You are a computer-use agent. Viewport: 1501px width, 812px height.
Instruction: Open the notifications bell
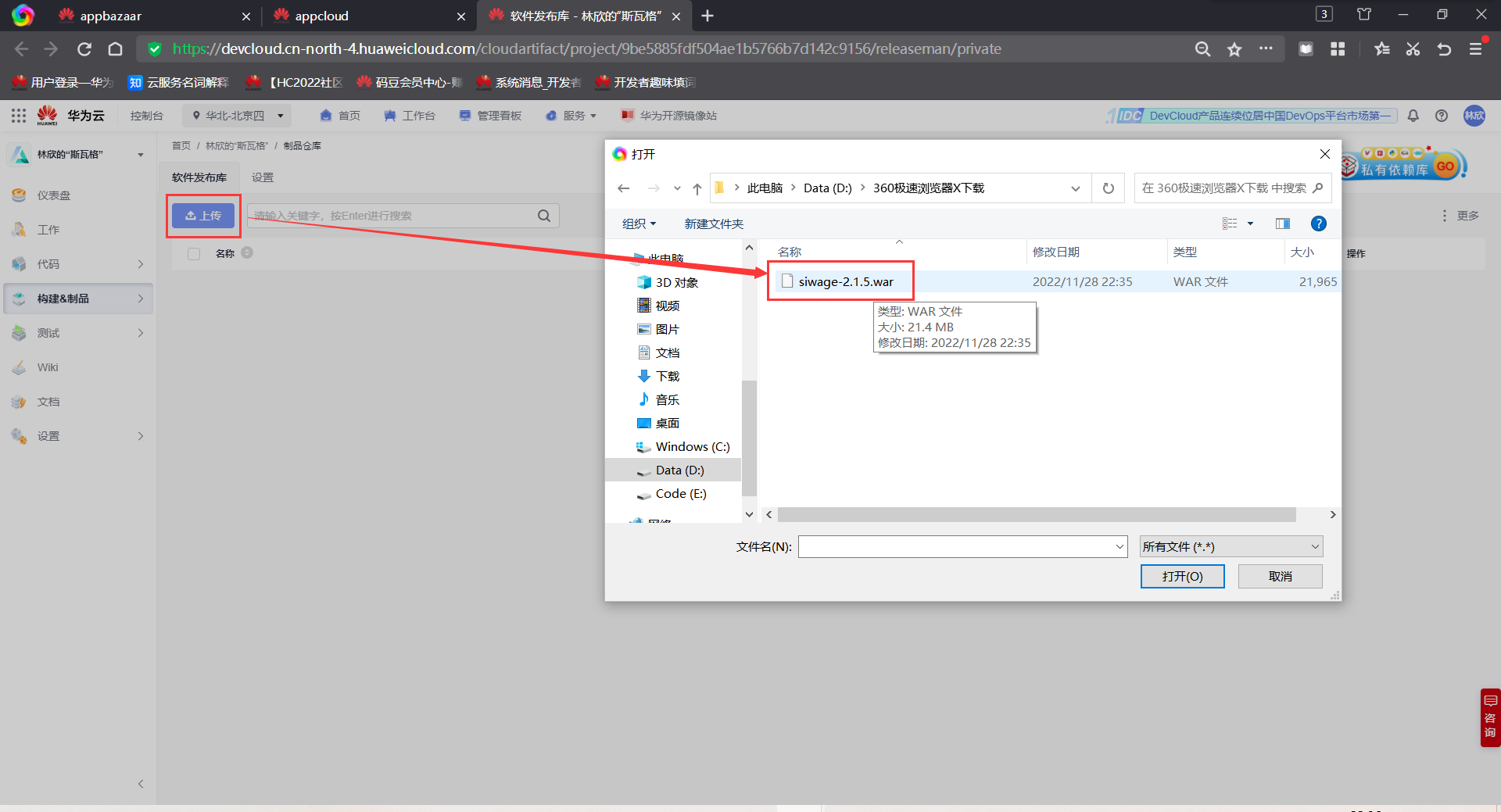tap(1413, 116)
